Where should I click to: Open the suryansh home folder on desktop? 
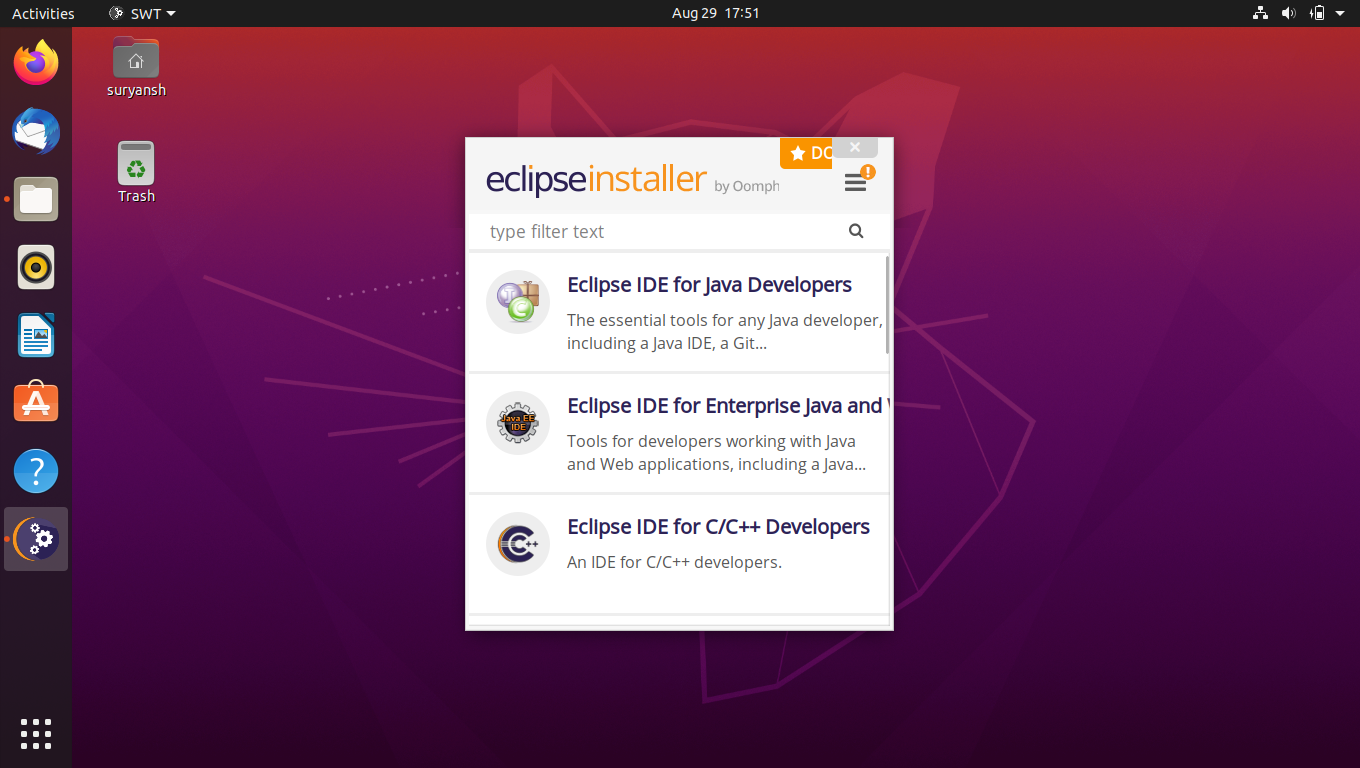click(136, 67)
